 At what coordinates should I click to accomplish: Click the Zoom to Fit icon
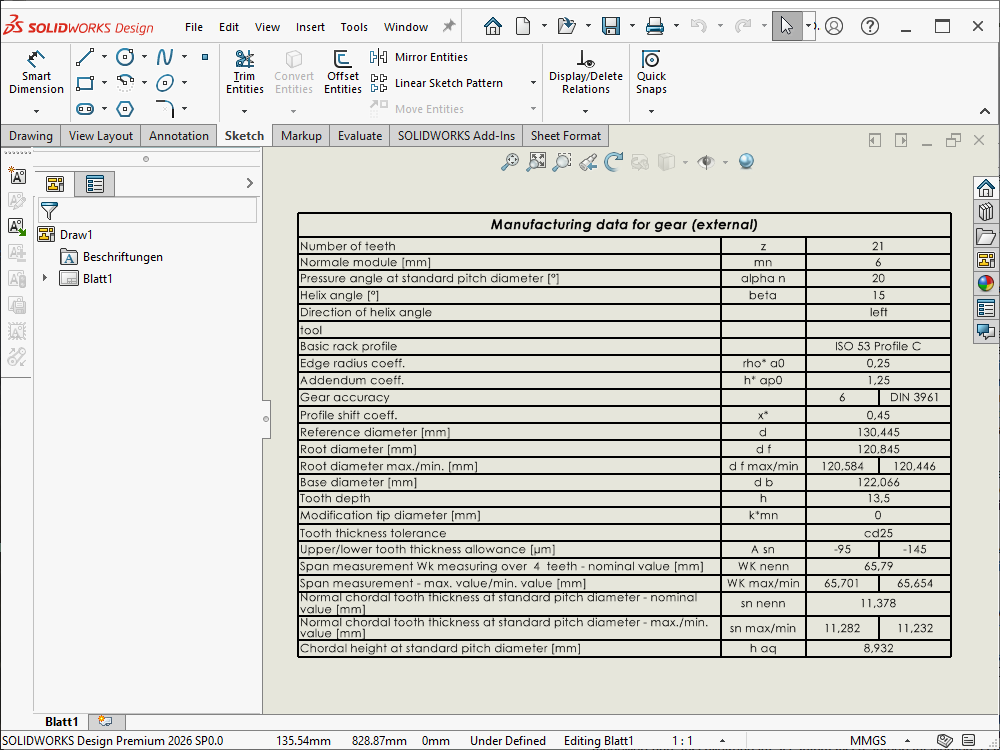(536, 161)
